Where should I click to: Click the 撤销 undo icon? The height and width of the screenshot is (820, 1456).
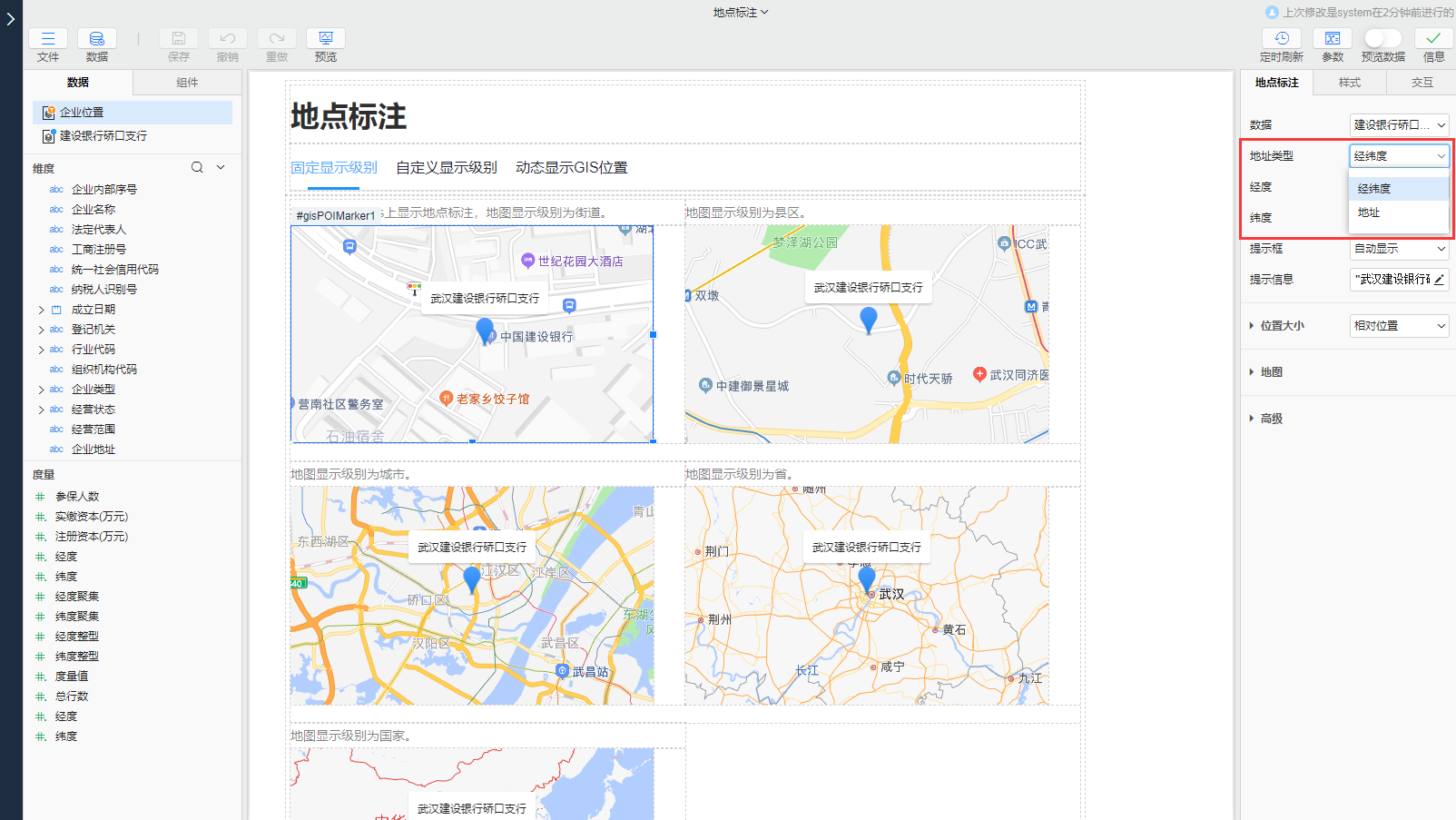(x=227, y=38)
